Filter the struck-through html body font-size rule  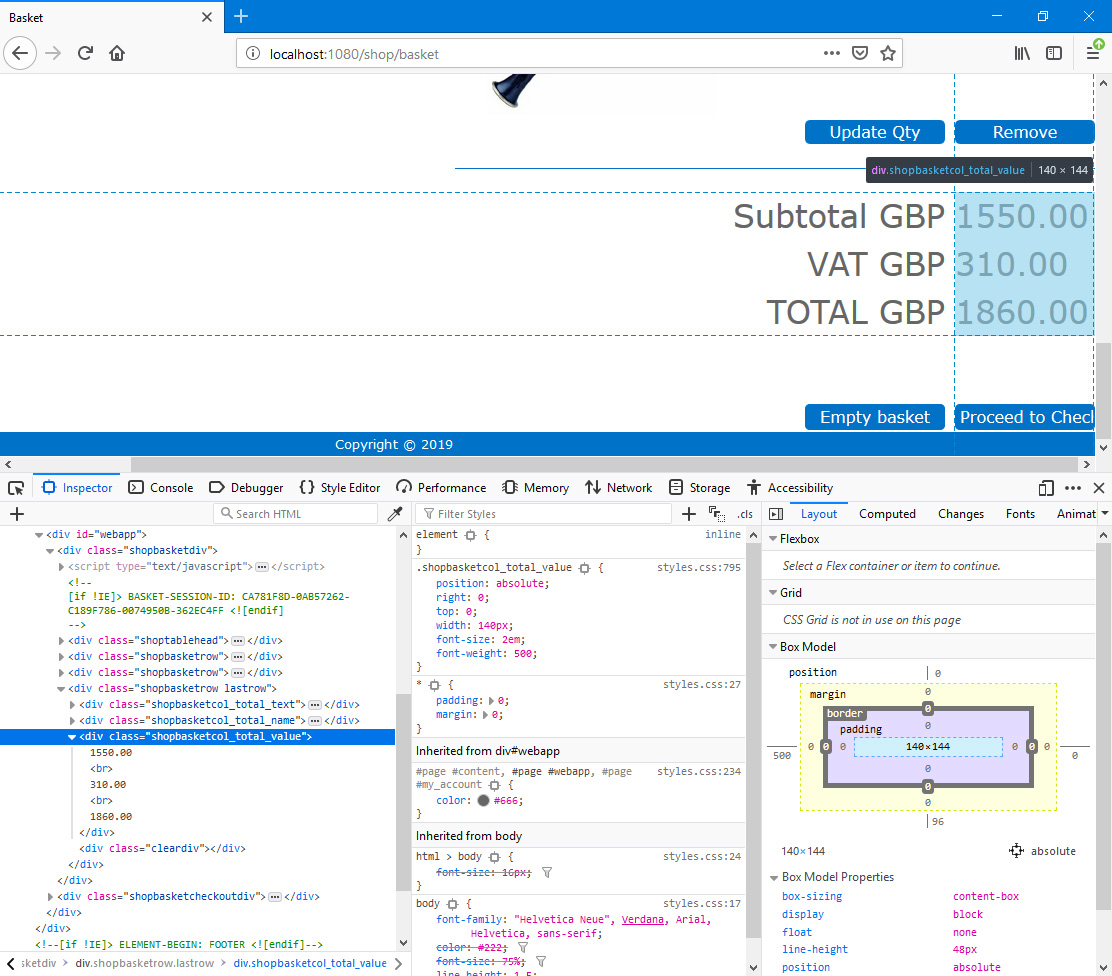(x=547, y=872)
